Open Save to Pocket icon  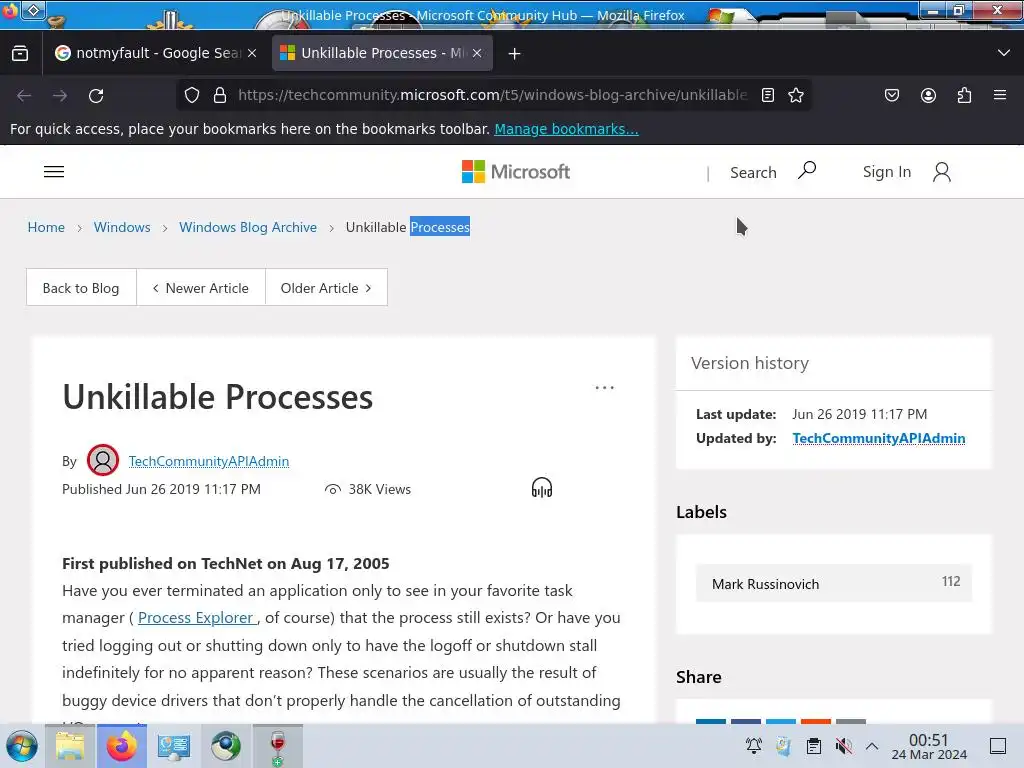pos(891,95)
